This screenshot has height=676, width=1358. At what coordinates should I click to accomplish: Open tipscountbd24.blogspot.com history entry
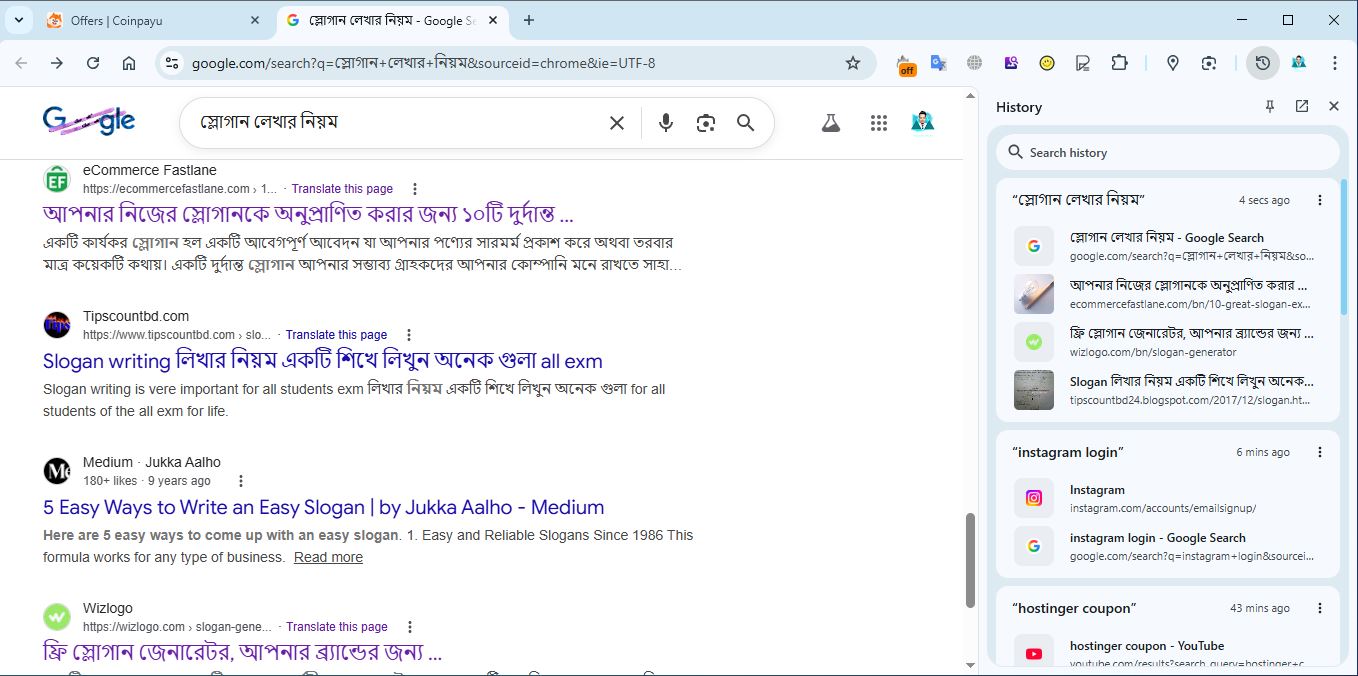click(1167, 390)
